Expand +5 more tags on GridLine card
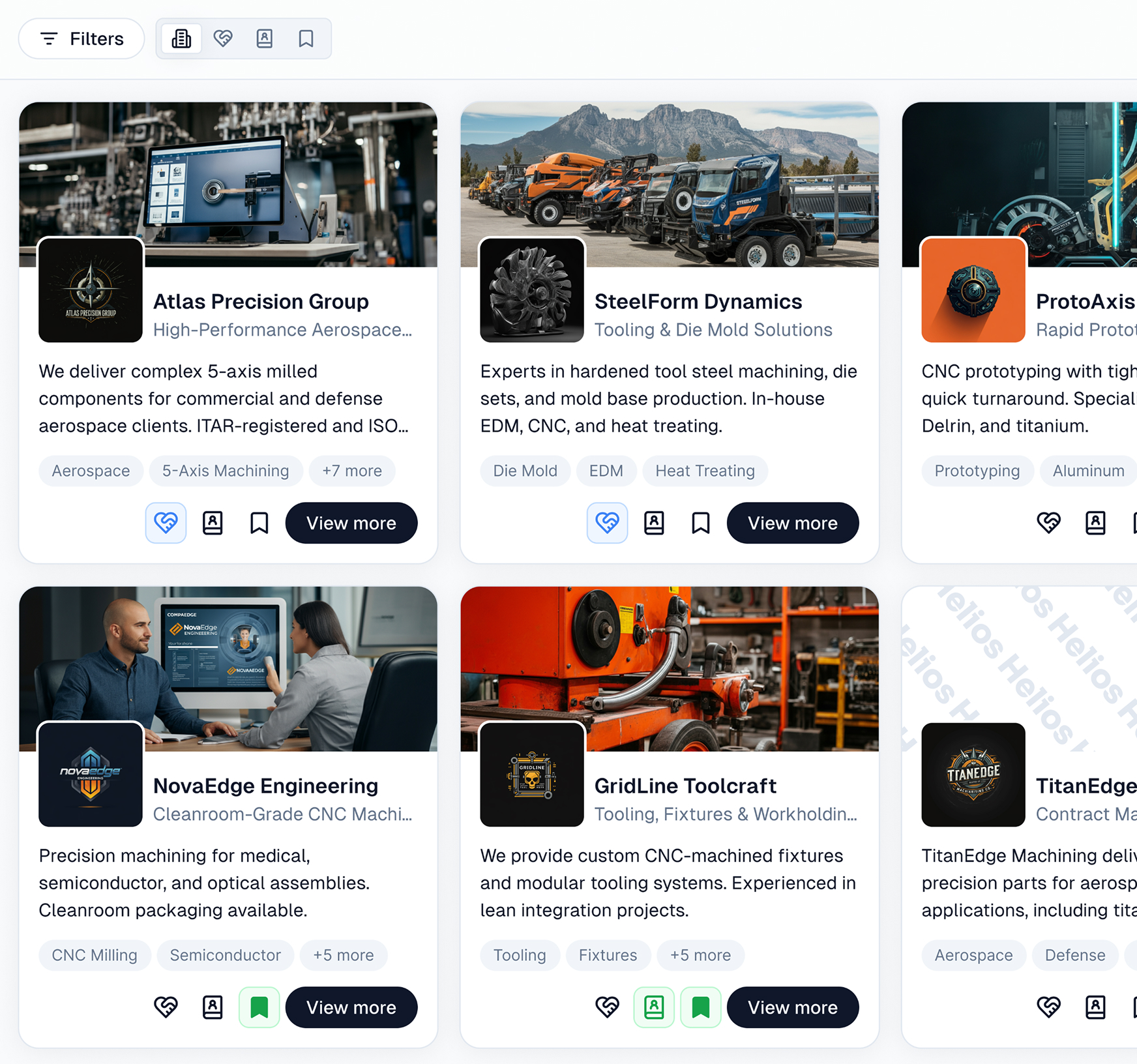The width and height of the screenshot is (1137, 1064). pyautogui.click(x=700, y=955)
